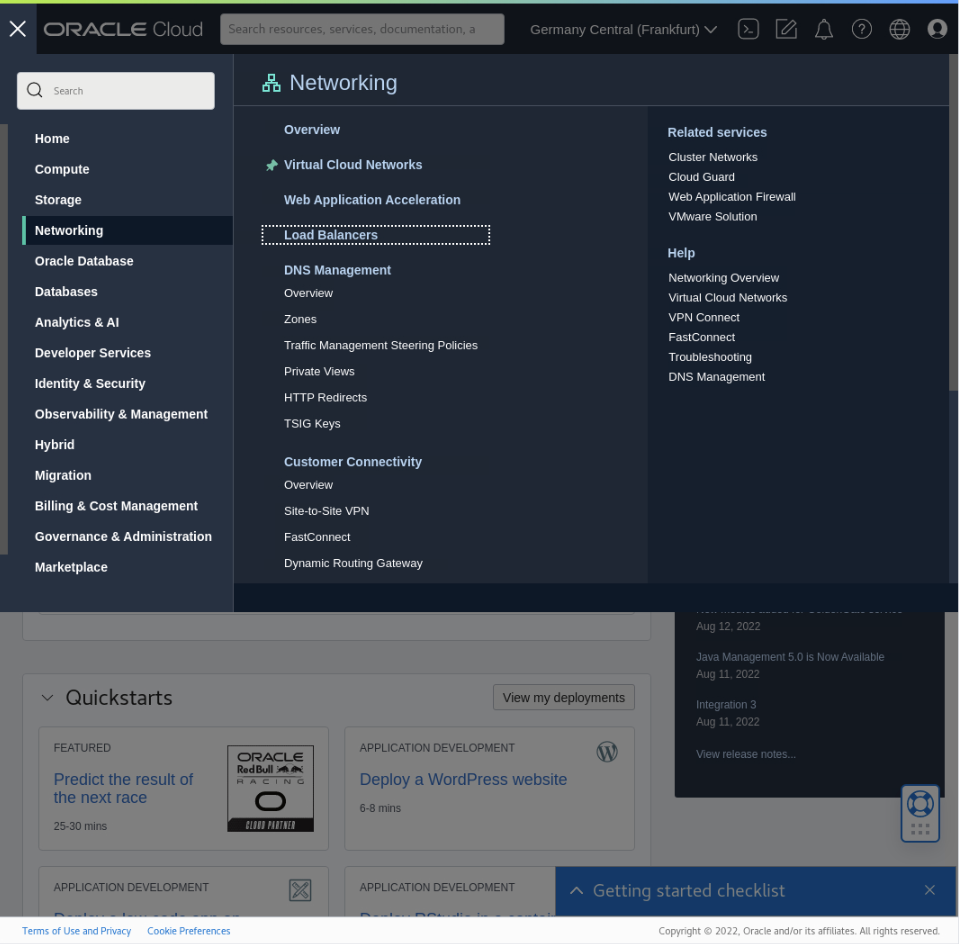
Task: Open the user profile avatar icon
Action: tap(937, 29)
